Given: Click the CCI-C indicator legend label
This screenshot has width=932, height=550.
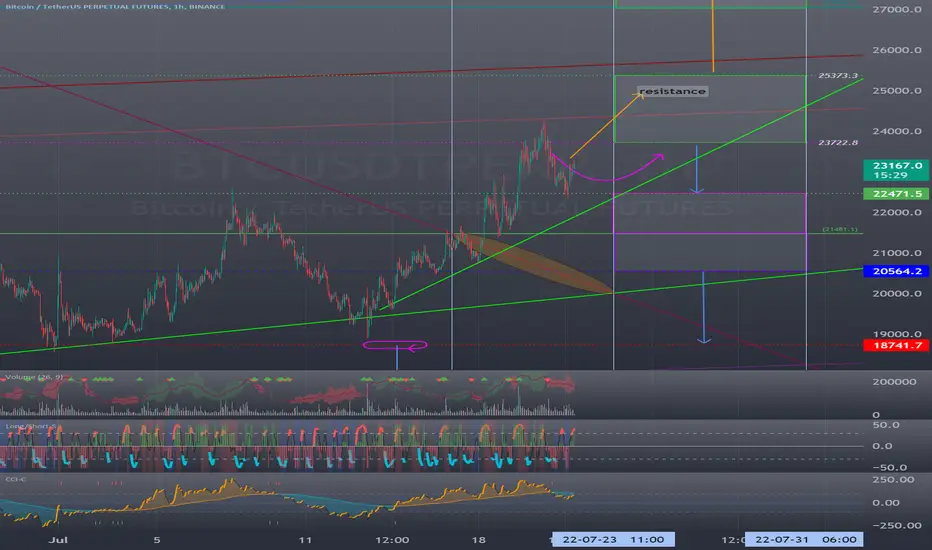Looking at the screenshot, I should point(15,479).
